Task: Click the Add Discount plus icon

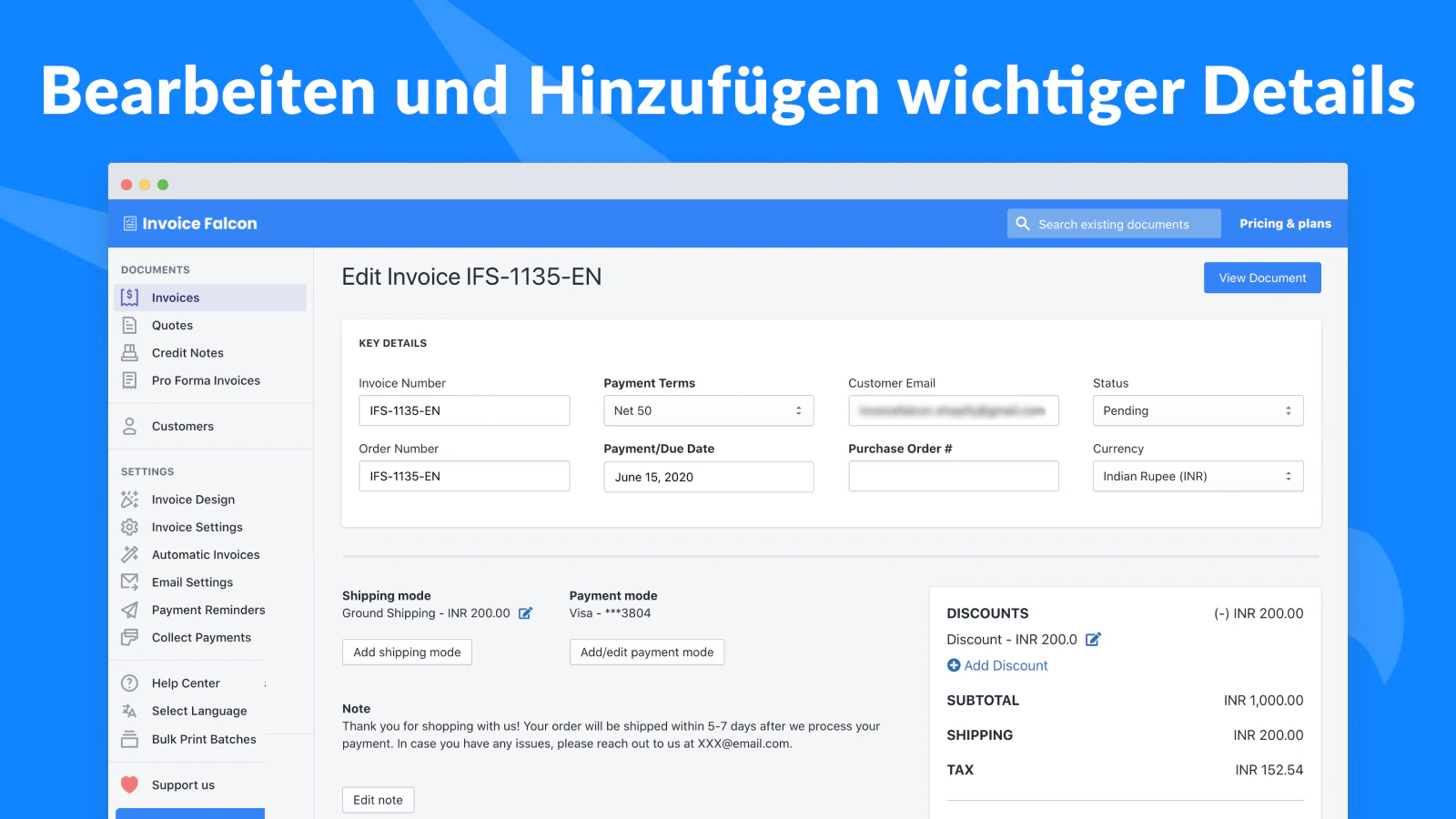Action: [x=954, y=665]
